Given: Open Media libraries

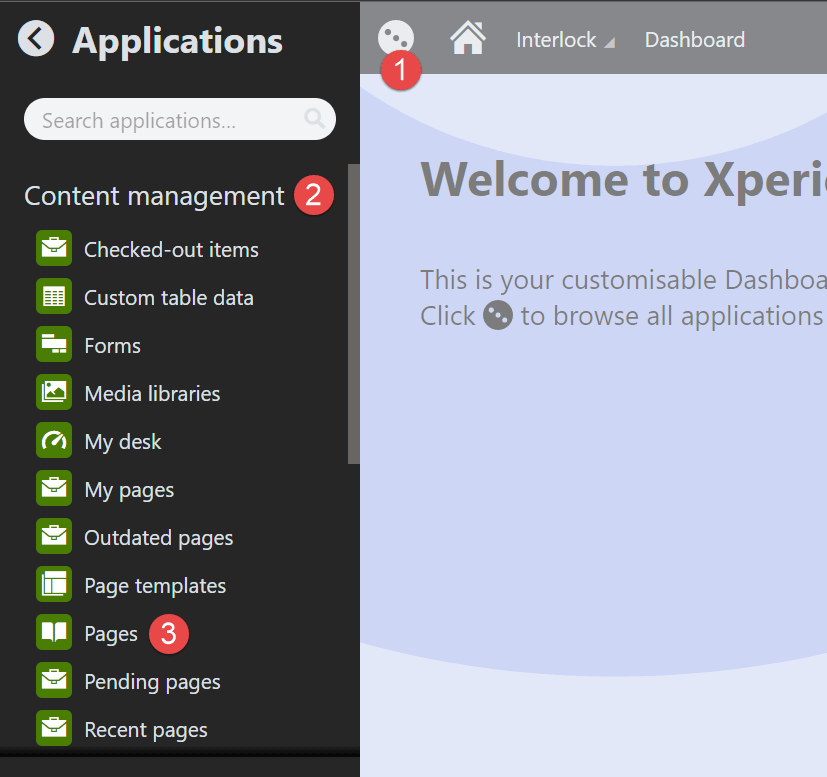Looking at the screenshot, I should [x=152, y=394].
